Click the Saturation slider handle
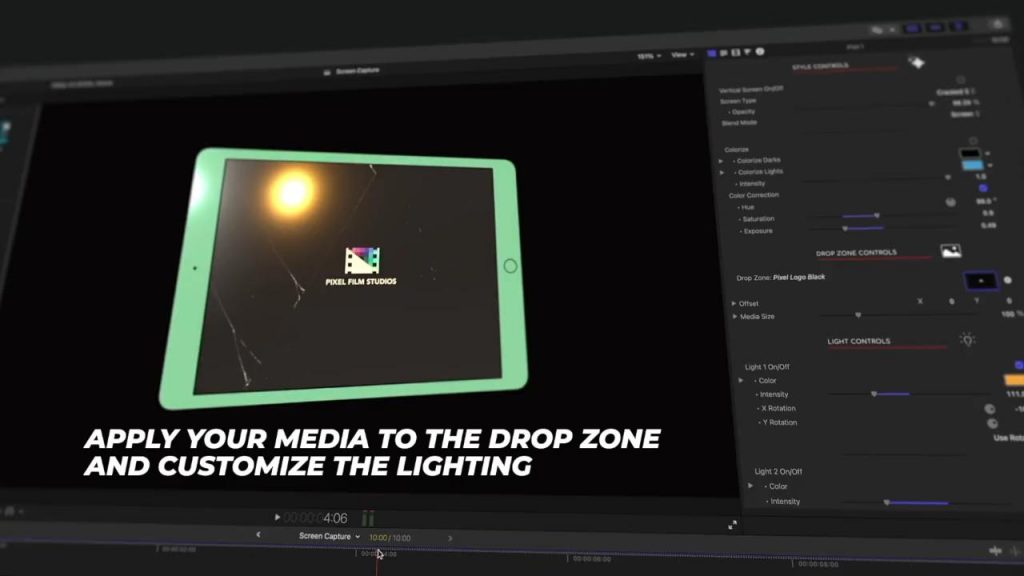The image size is (1024, 576). point(877,216)
